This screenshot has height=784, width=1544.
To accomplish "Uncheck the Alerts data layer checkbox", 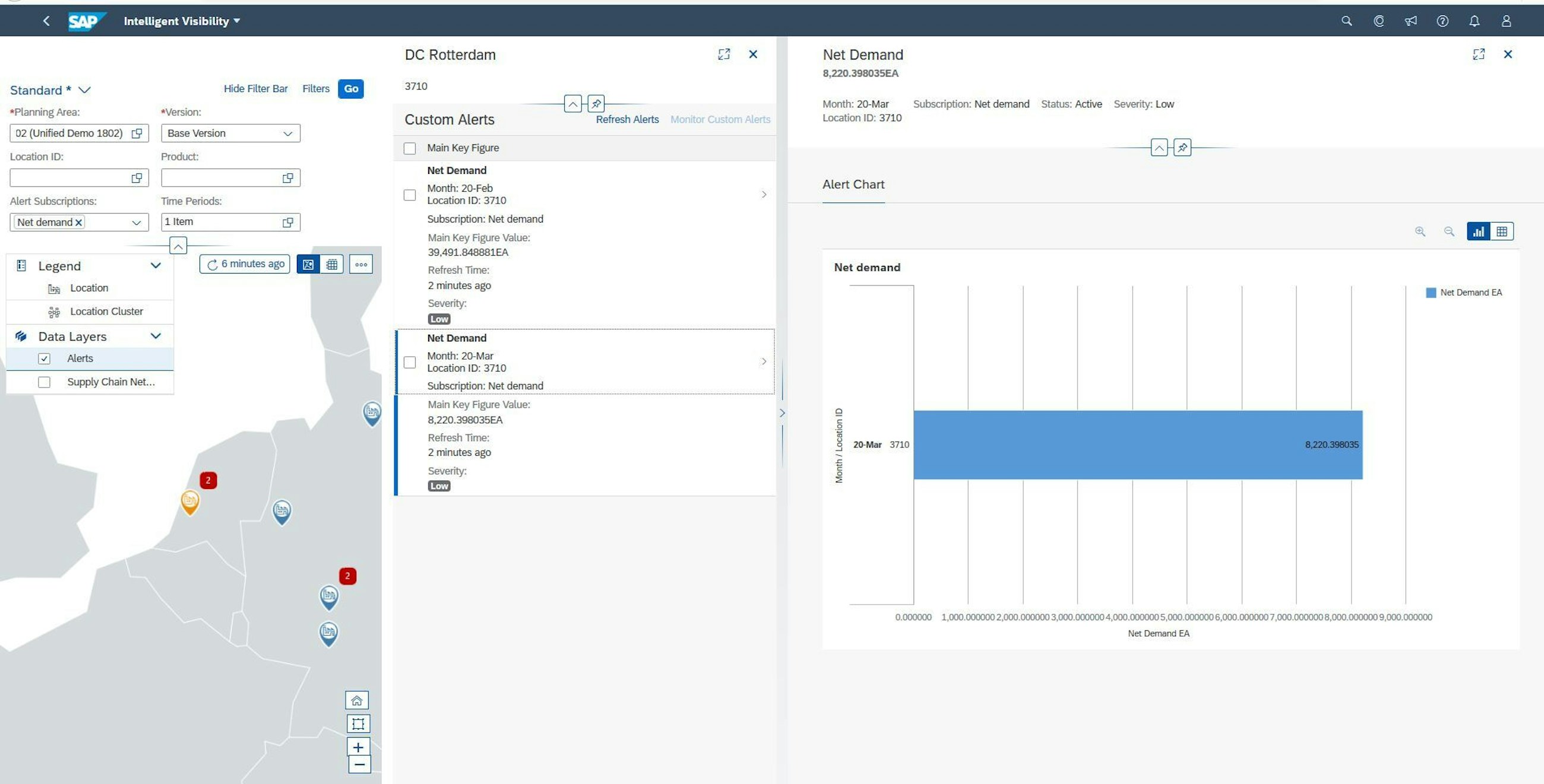I will point(45,358).
